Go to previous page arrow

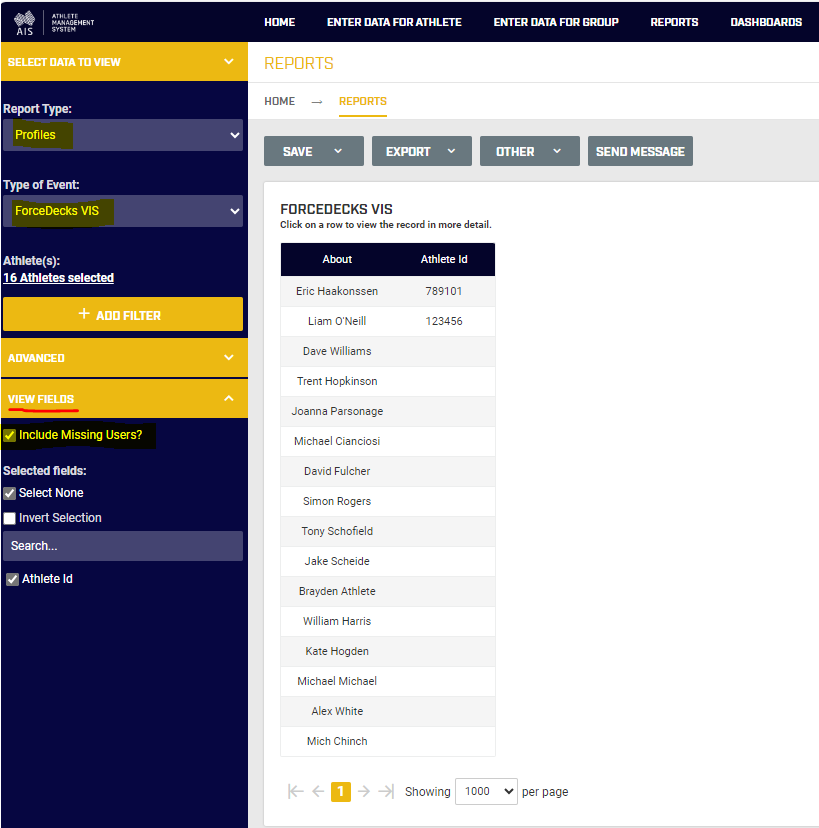tap(318, 791)
